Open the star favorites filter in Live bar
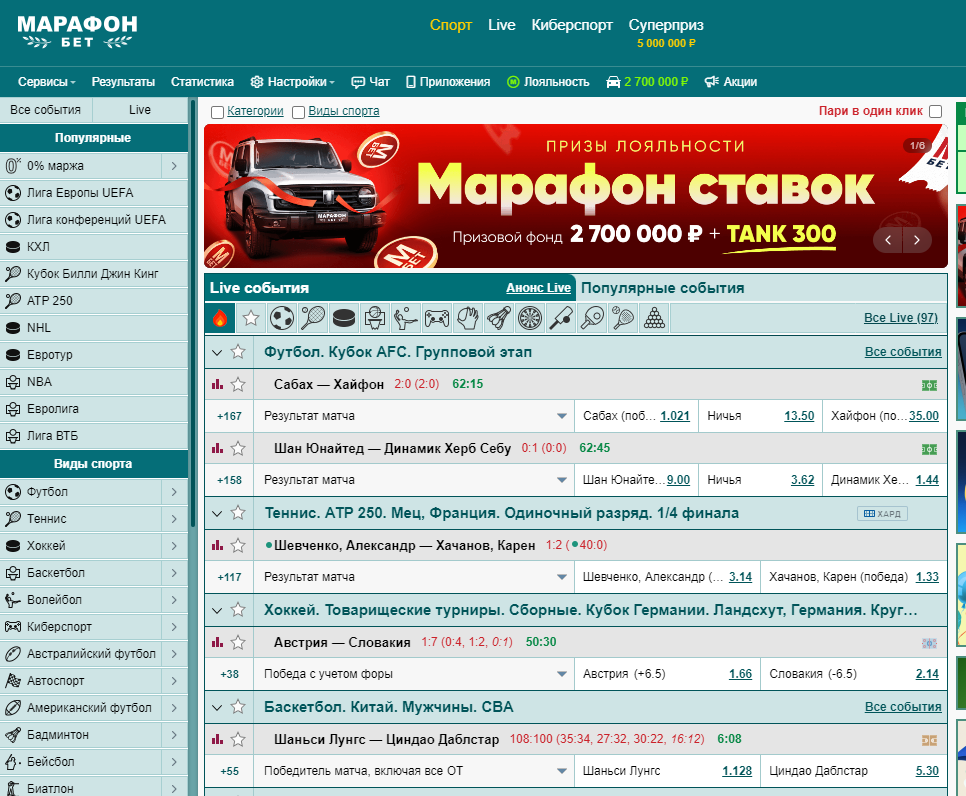The height and width of the screenshot is (796, 966). (x=251, y=318)
